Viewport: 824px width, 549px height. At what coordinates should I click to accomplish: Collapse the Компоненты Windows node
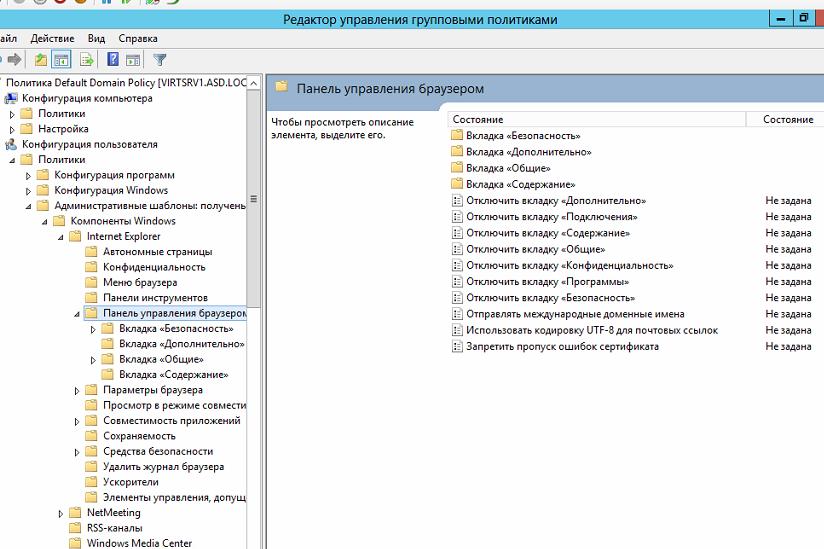45,222
